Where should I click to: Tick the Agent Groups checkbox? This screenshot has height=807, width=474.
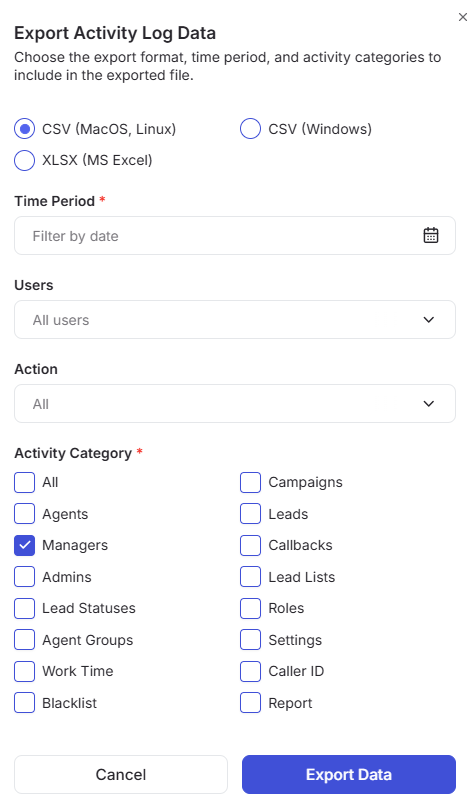point(24,640)
